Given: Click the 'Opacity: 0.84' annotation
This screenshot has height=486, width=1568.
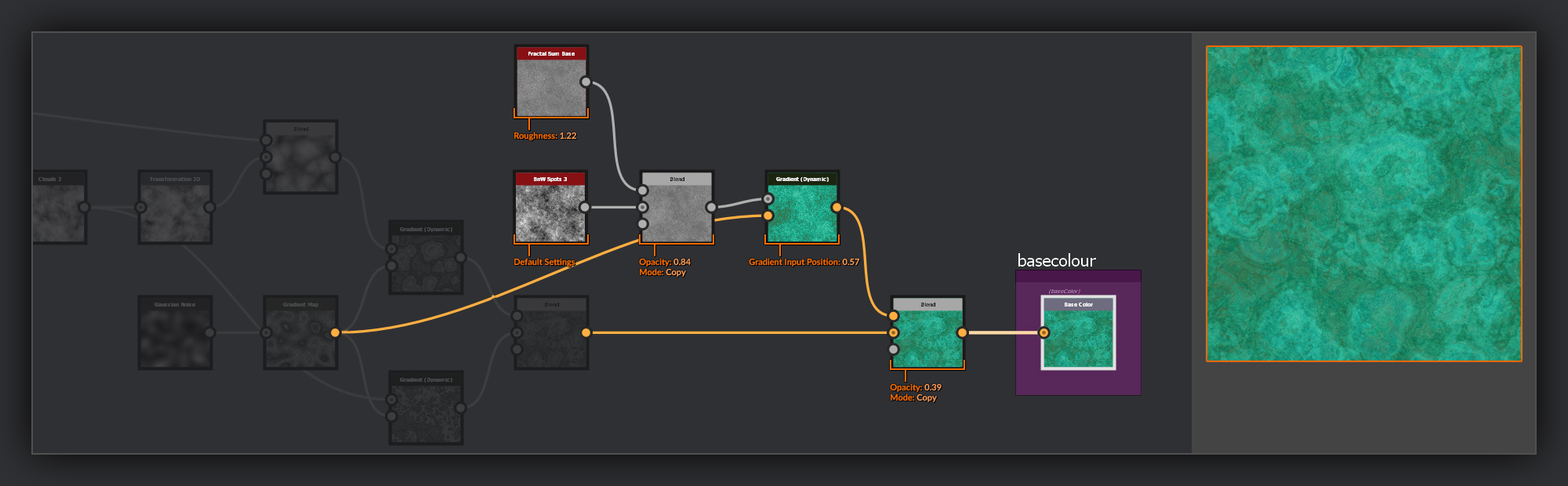Looking at the screenshot, I should (665, 262).
